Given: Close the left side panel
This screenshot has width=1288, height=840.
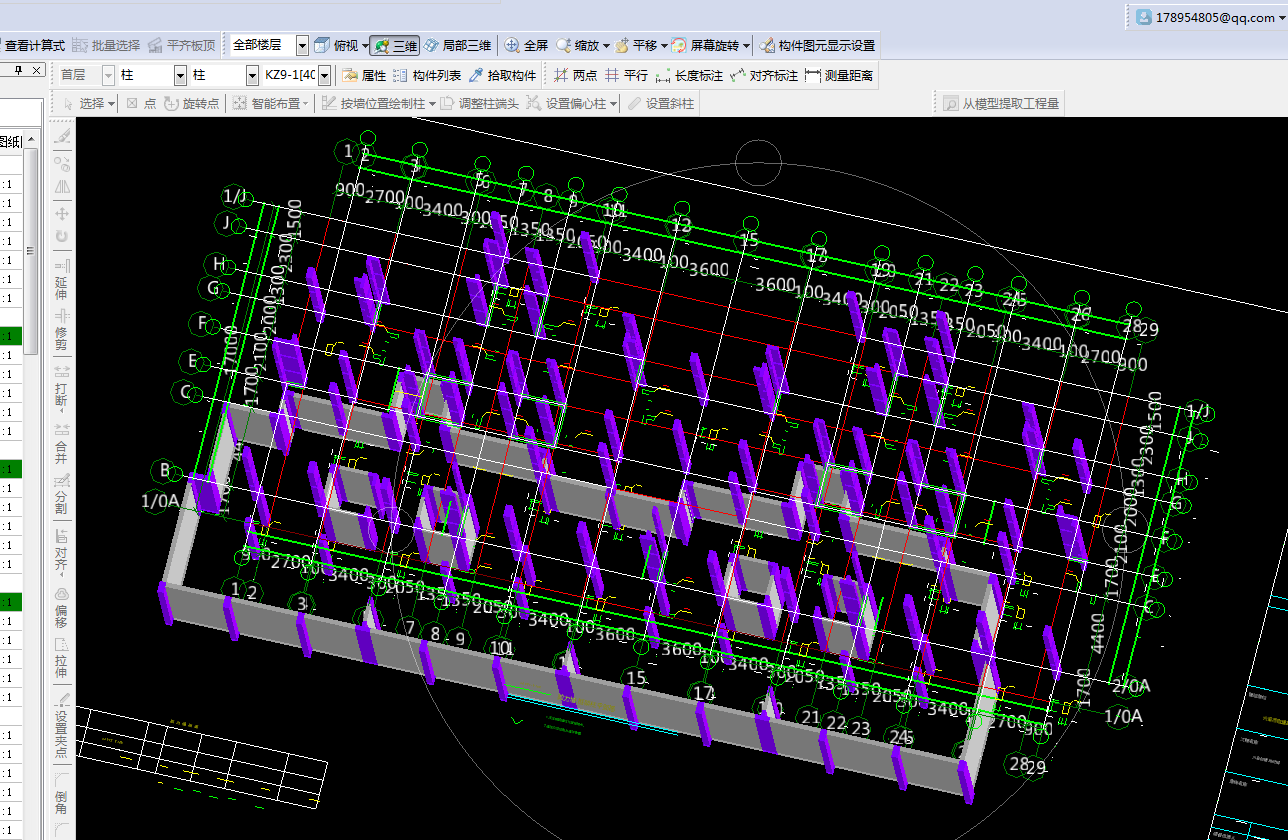Looking at the screenshot, I should point(37,70).
